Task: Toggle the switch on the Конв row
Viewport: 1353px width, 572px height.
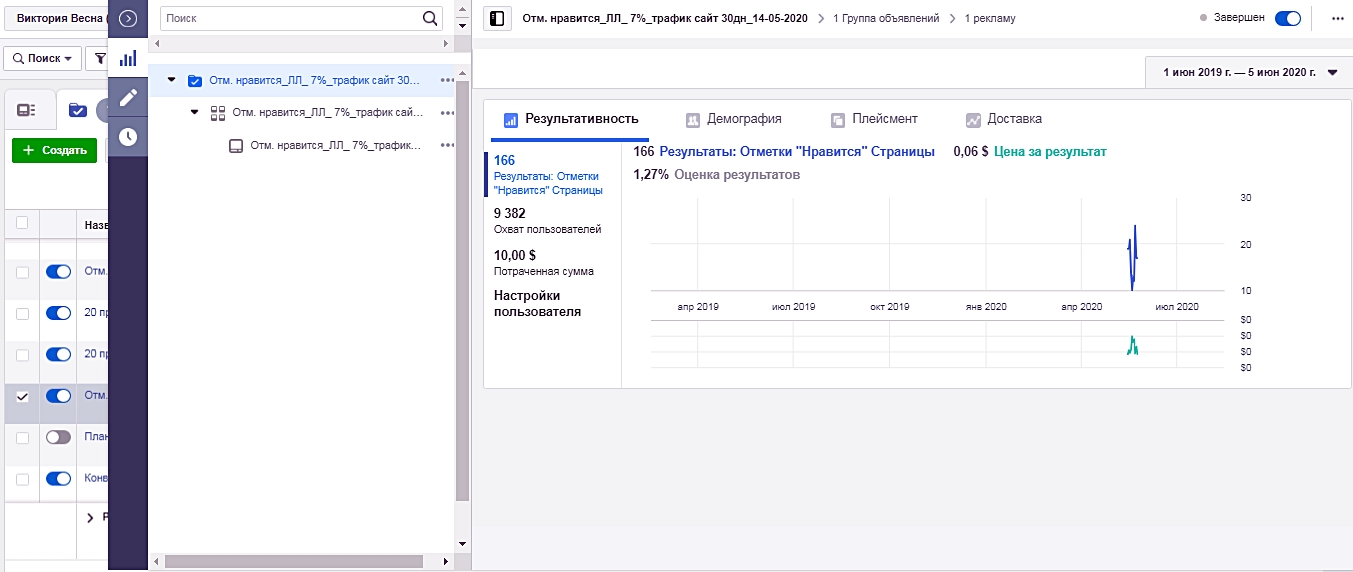Action: click(59, 478)
